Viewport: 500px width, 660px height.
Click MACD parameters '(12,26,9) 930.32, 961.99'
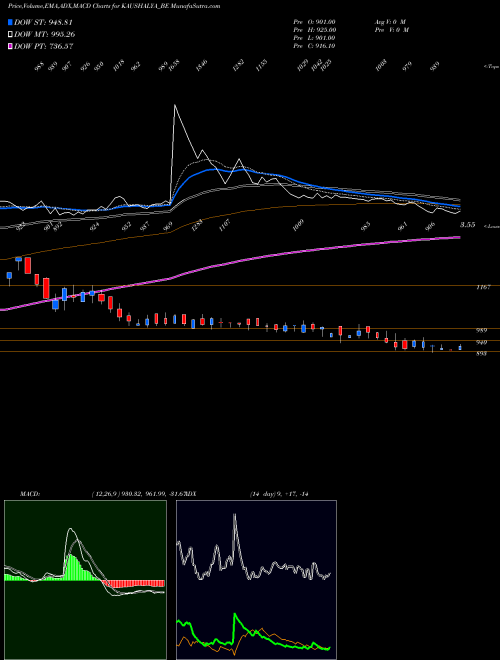[x=128, y=494]
